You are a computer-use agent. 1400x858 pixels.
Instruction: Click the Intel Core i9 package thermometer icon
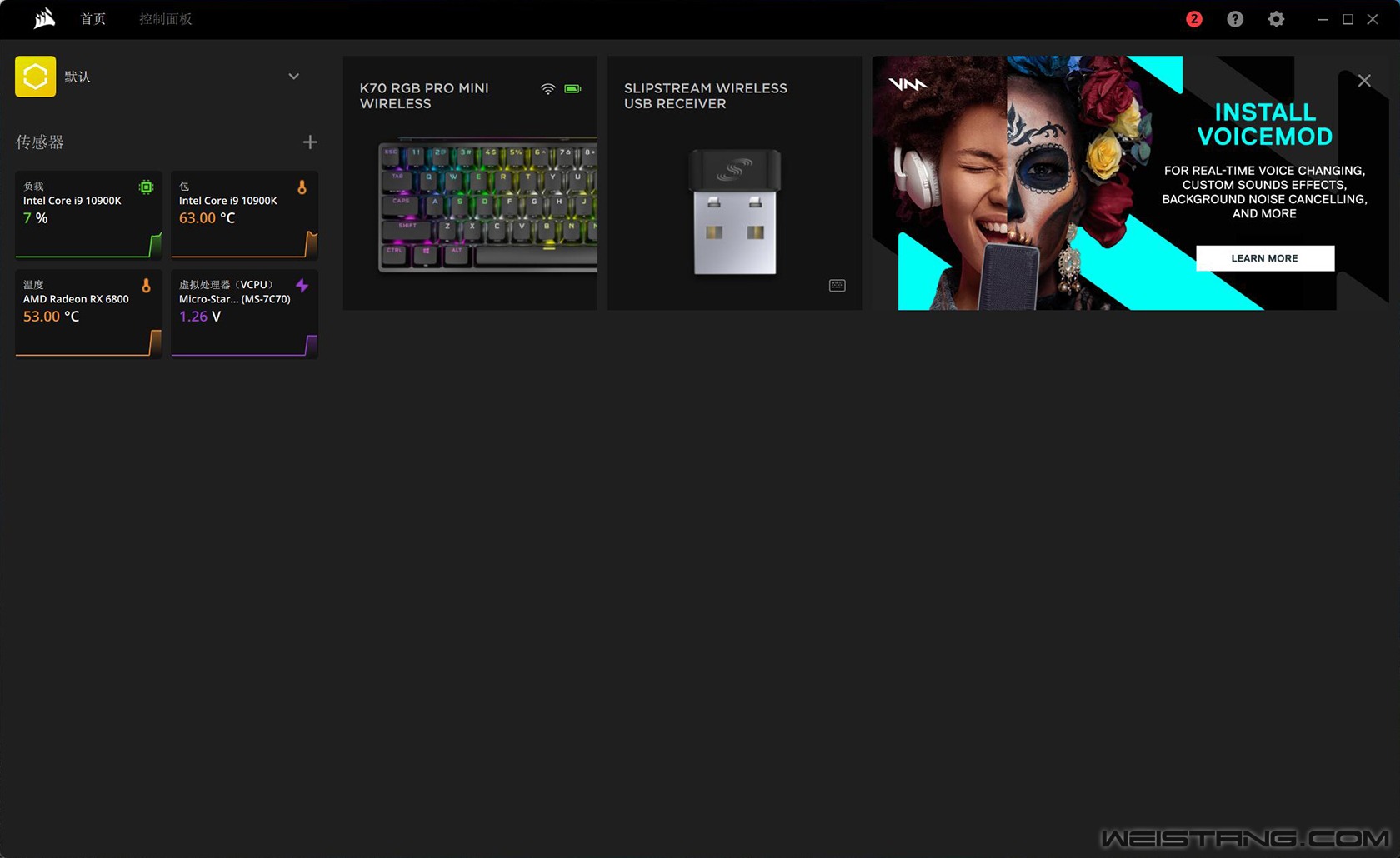[302, 187]
